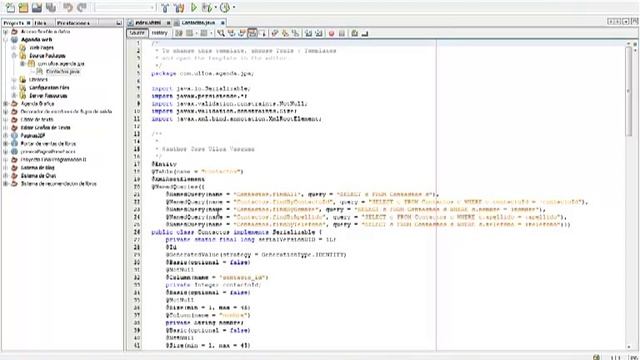This screenshot has width=640, height=360.
Task: Click the Save All icon
Action: (x=51, y=7)
